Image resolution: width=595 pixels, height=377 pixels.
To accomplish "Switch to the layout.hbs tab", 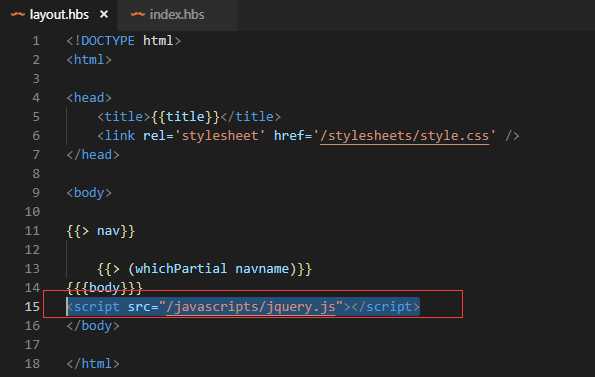I will pos(59,15).
